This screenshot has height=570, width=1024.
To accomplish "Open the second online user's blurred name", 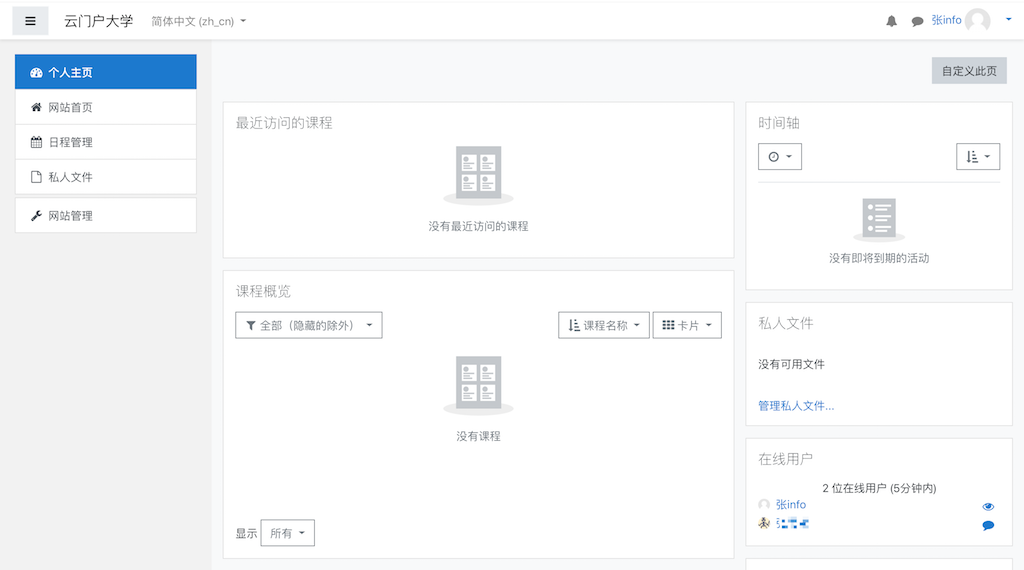I will [x=792, y=523].
